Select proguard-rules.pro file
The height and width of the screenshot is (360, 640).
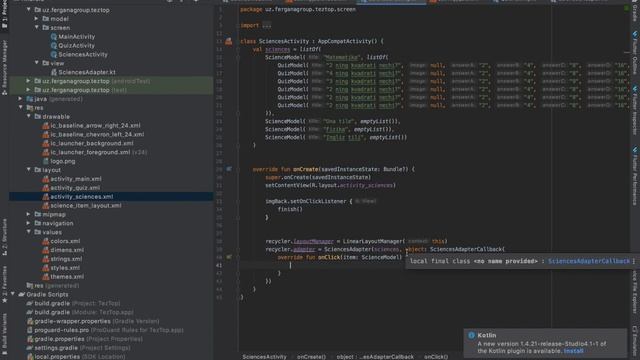[x=105, y=330]
